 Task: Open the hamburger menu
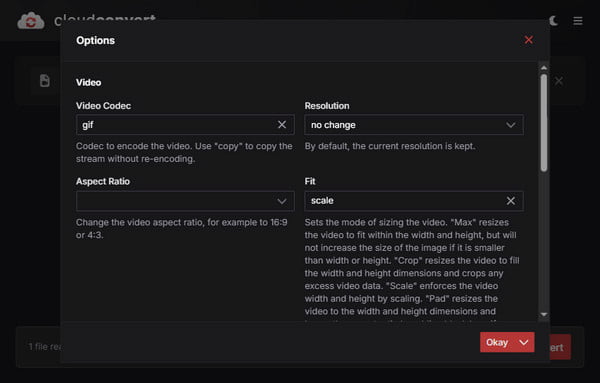578,21
